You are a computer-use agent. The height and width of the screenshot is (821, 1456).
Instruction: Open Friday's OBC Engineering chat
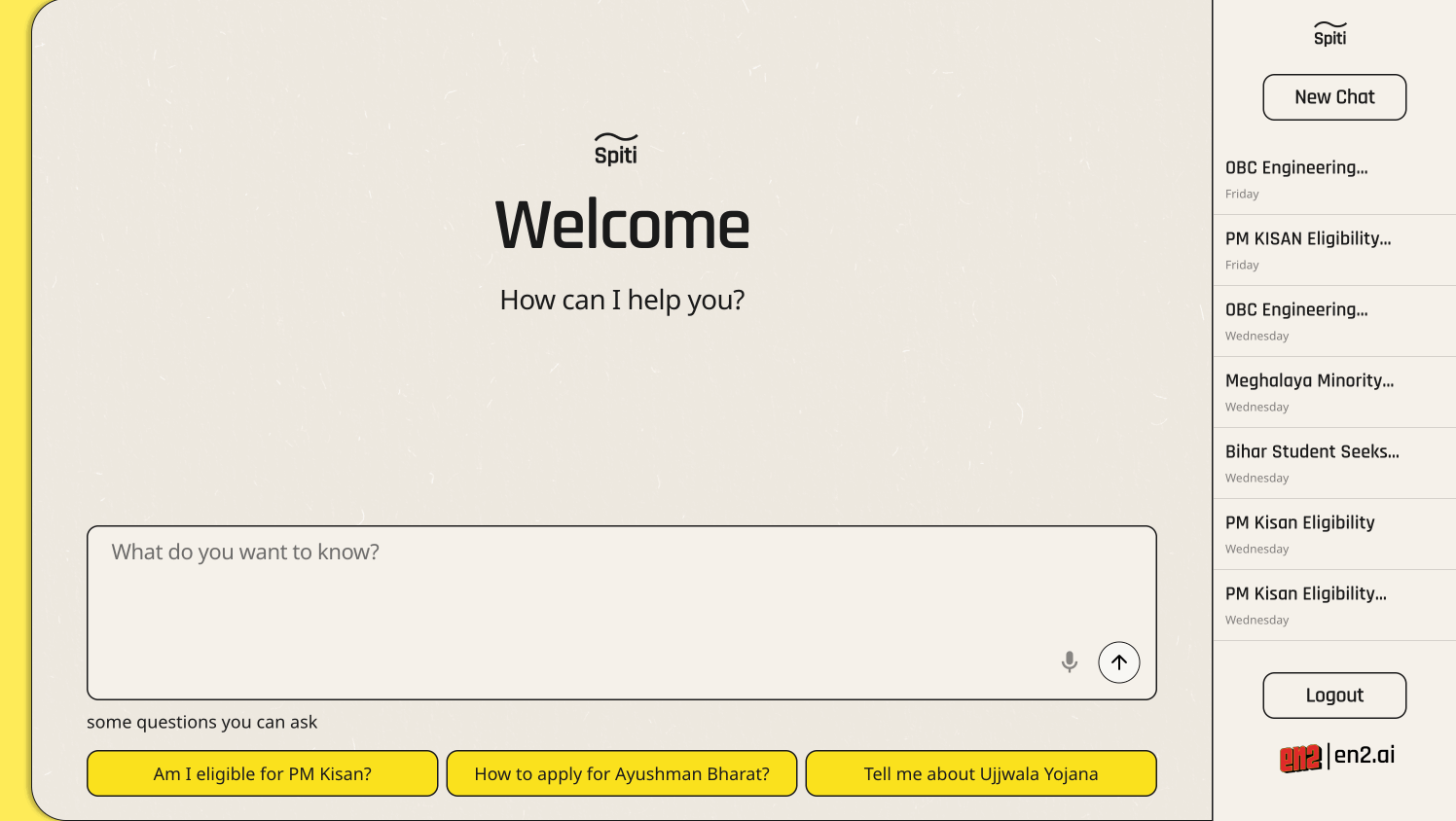(x=1333, y=179)
